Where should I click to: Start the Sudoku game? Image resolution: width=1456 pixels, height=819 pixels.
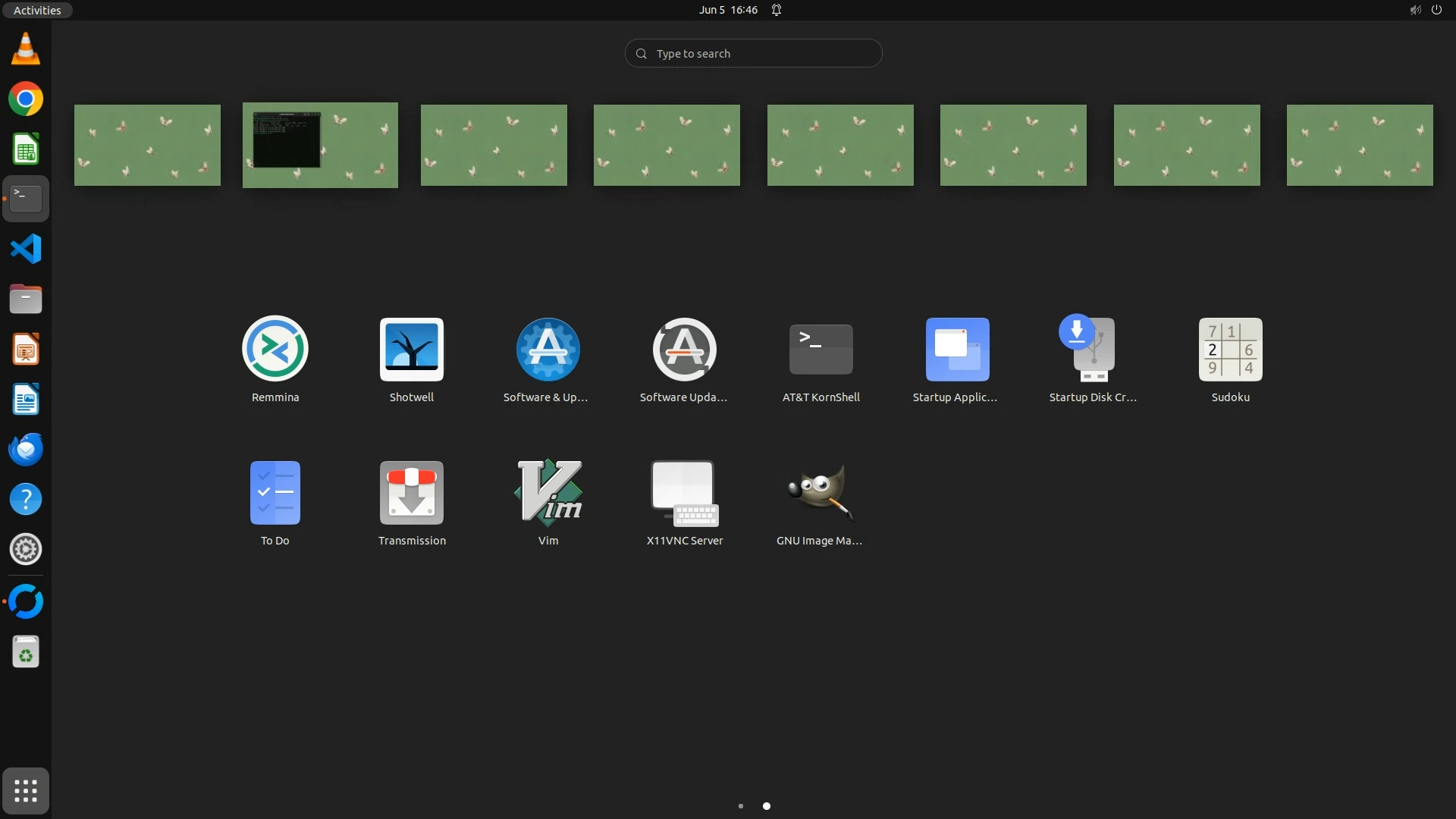click(x=1230, y=350)
